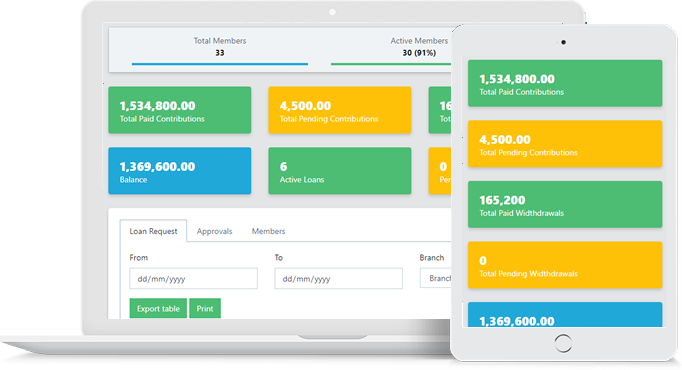Switch to the Members tab

click(x=268, y=231)
